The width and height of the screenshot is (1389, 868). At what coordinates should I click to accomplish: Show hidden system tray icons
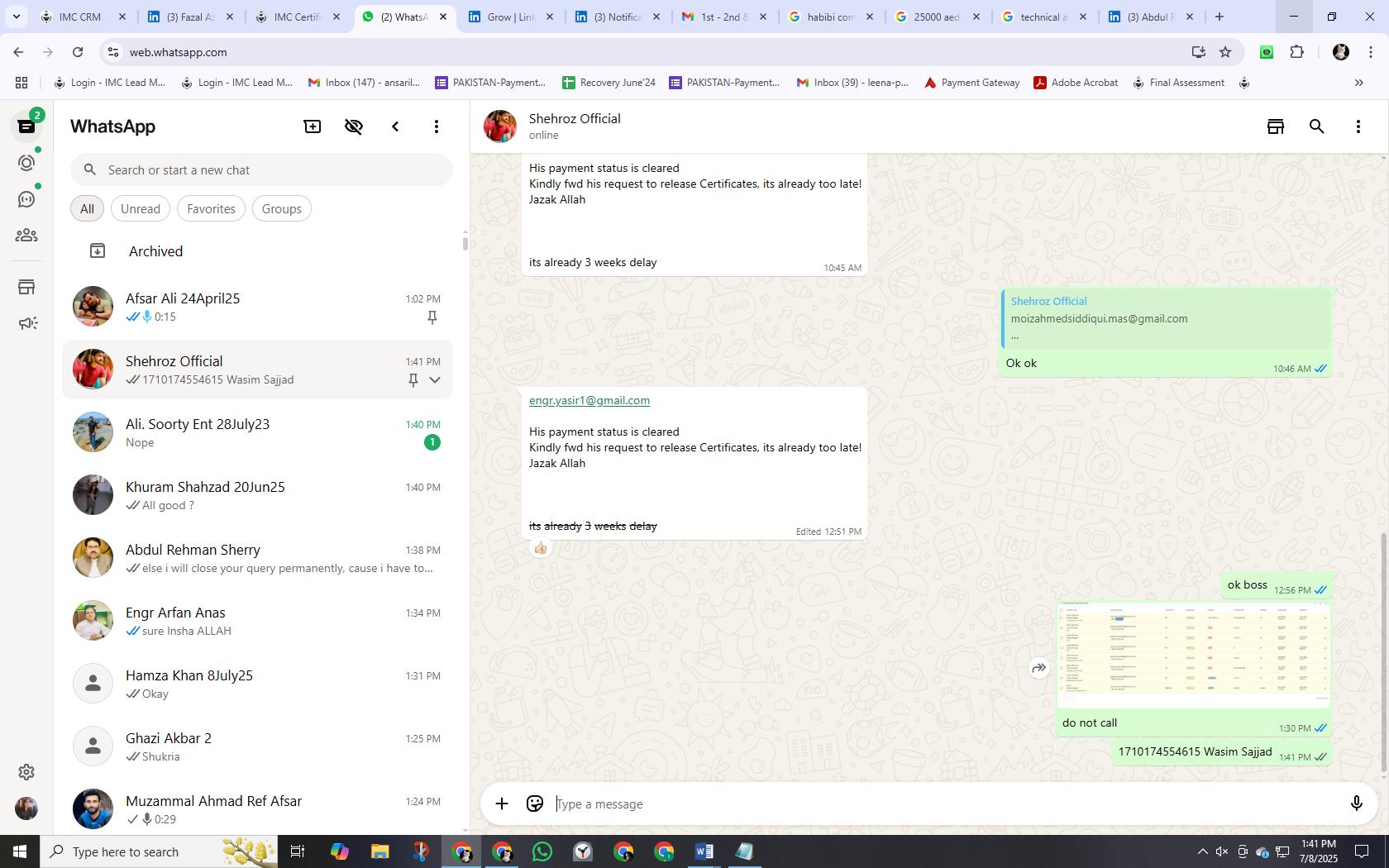tap(1202, 851)
